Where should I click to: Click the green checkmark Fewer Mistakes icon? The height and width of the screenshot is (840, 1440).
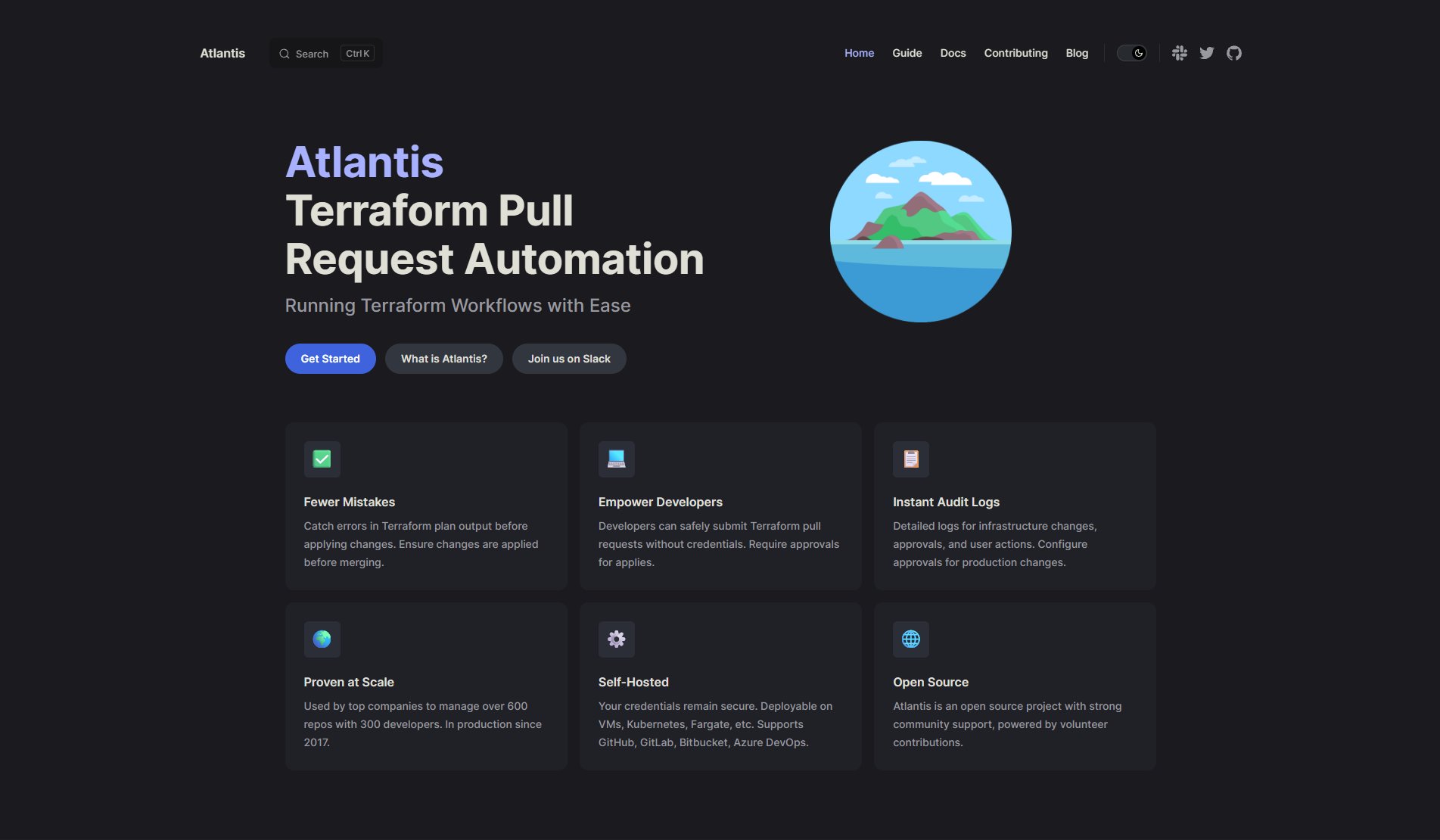[x=322, y=459]
